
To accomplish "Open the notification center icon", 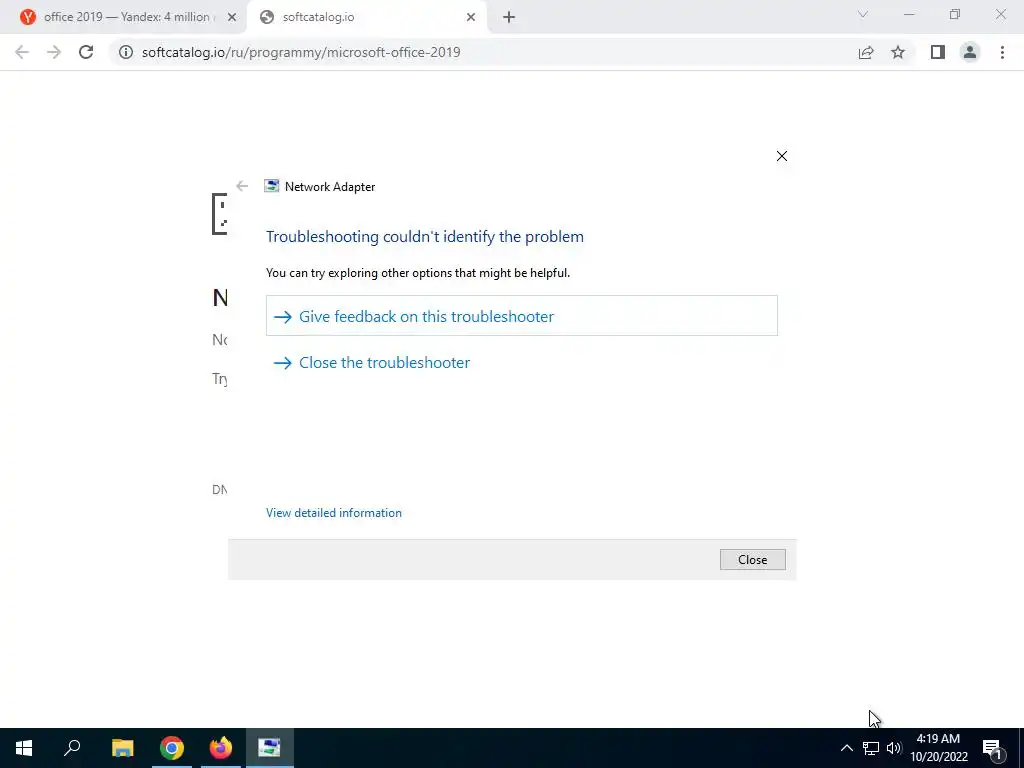I will (x=993, y=748).
